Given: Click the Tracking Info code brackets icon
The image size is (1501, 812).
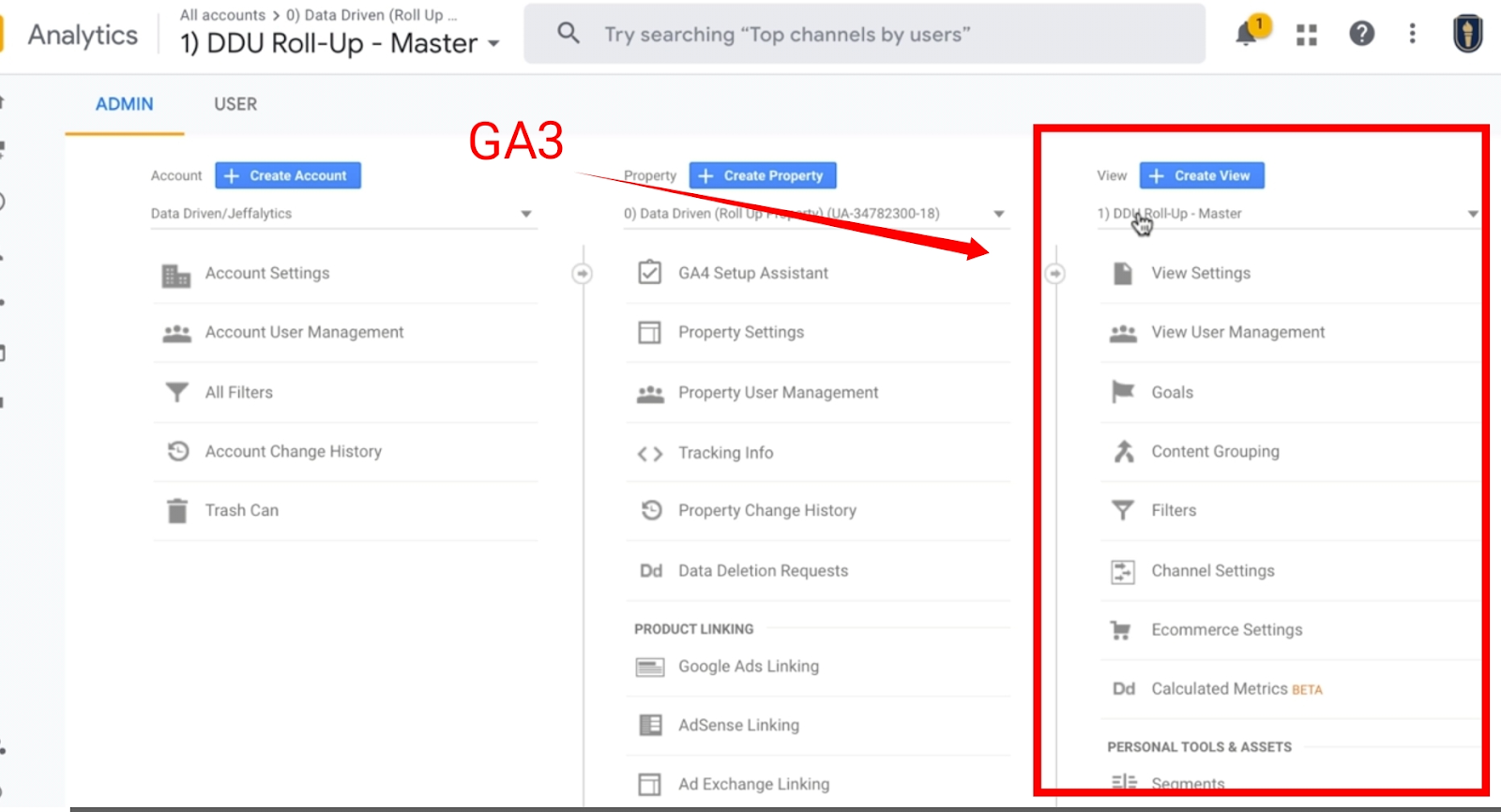Looking at the screenshot, I should pyautogui.click(x=650, y=453).
